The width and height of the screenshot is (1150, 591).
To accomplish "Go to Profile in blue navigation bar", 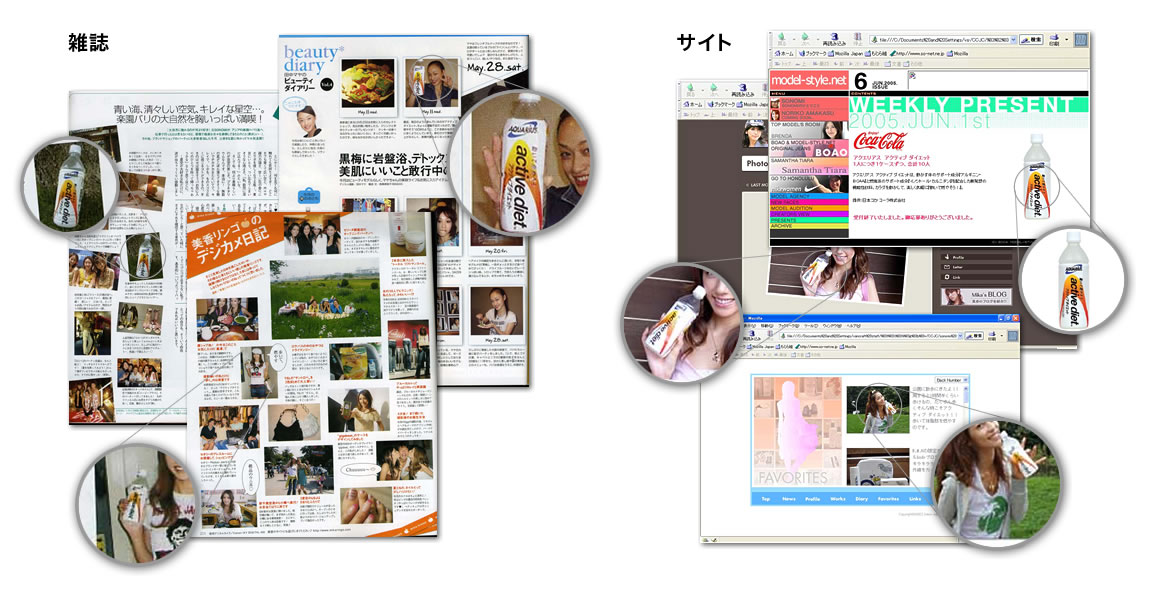I will [x=813, y=499].
